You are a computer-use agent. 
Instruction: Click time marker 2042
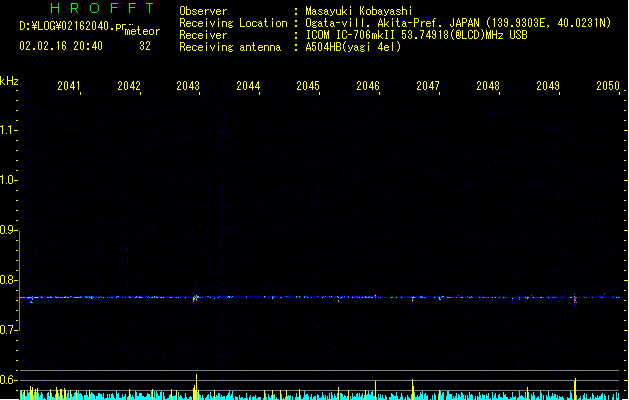click(129, 86)
